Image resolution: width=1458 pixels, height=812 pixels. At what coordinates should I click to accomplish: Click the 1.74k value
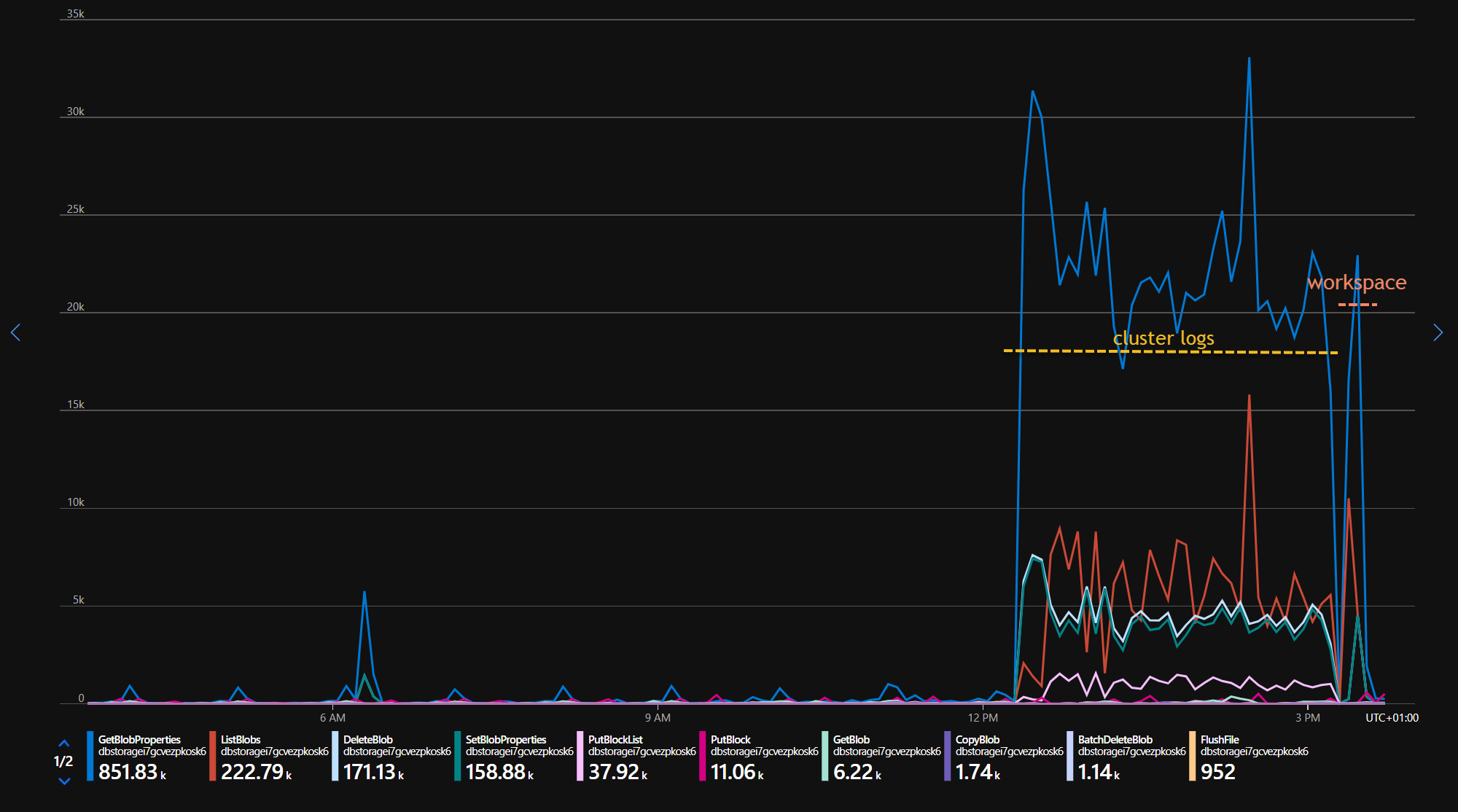[978, 772]
